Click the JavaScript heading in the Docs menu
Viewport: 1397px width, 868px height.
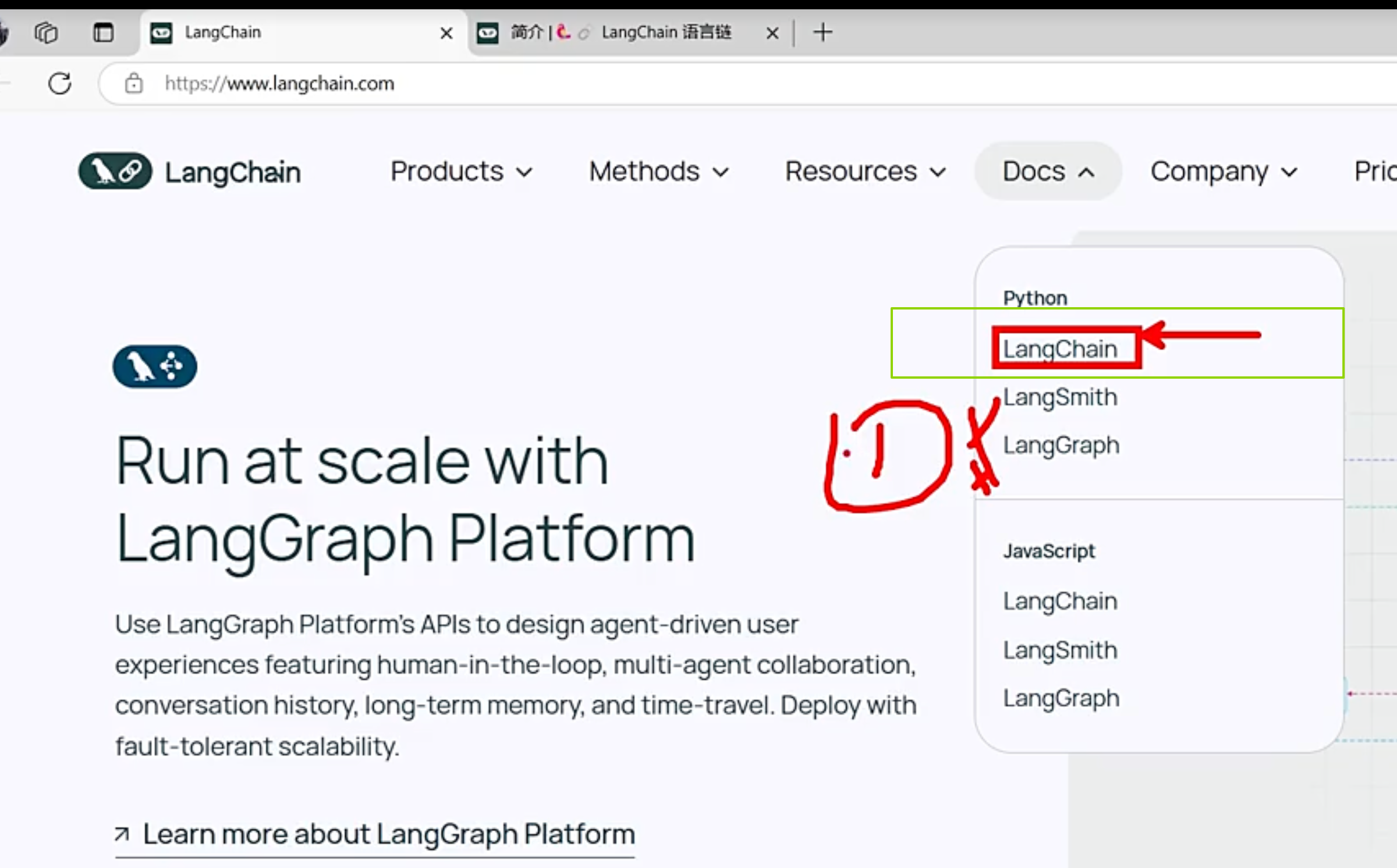click(x=1049, y=551)
